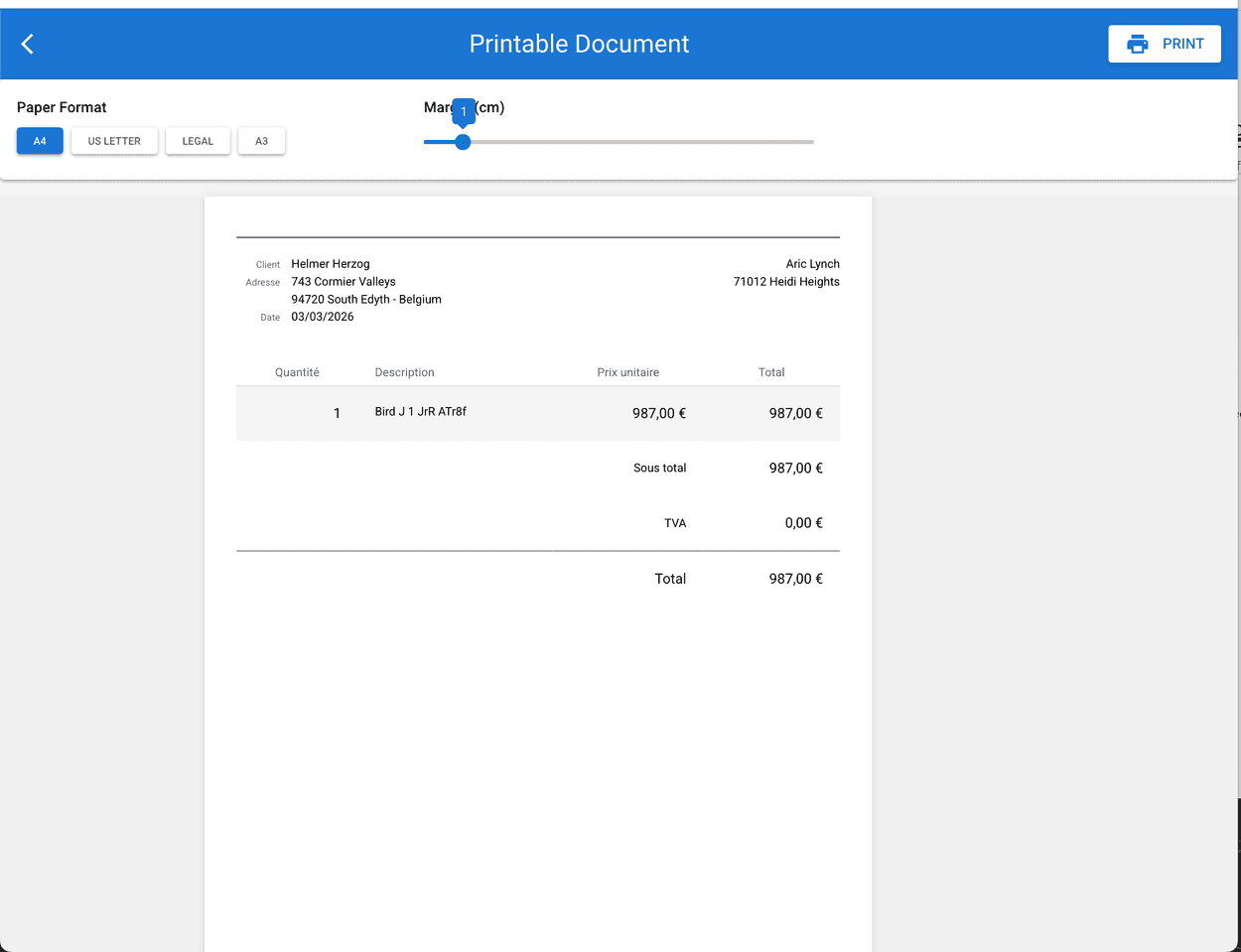Screen dimensions: 1241x952
Task: Click the printer icon in the header
Action: coord(1138,44)
